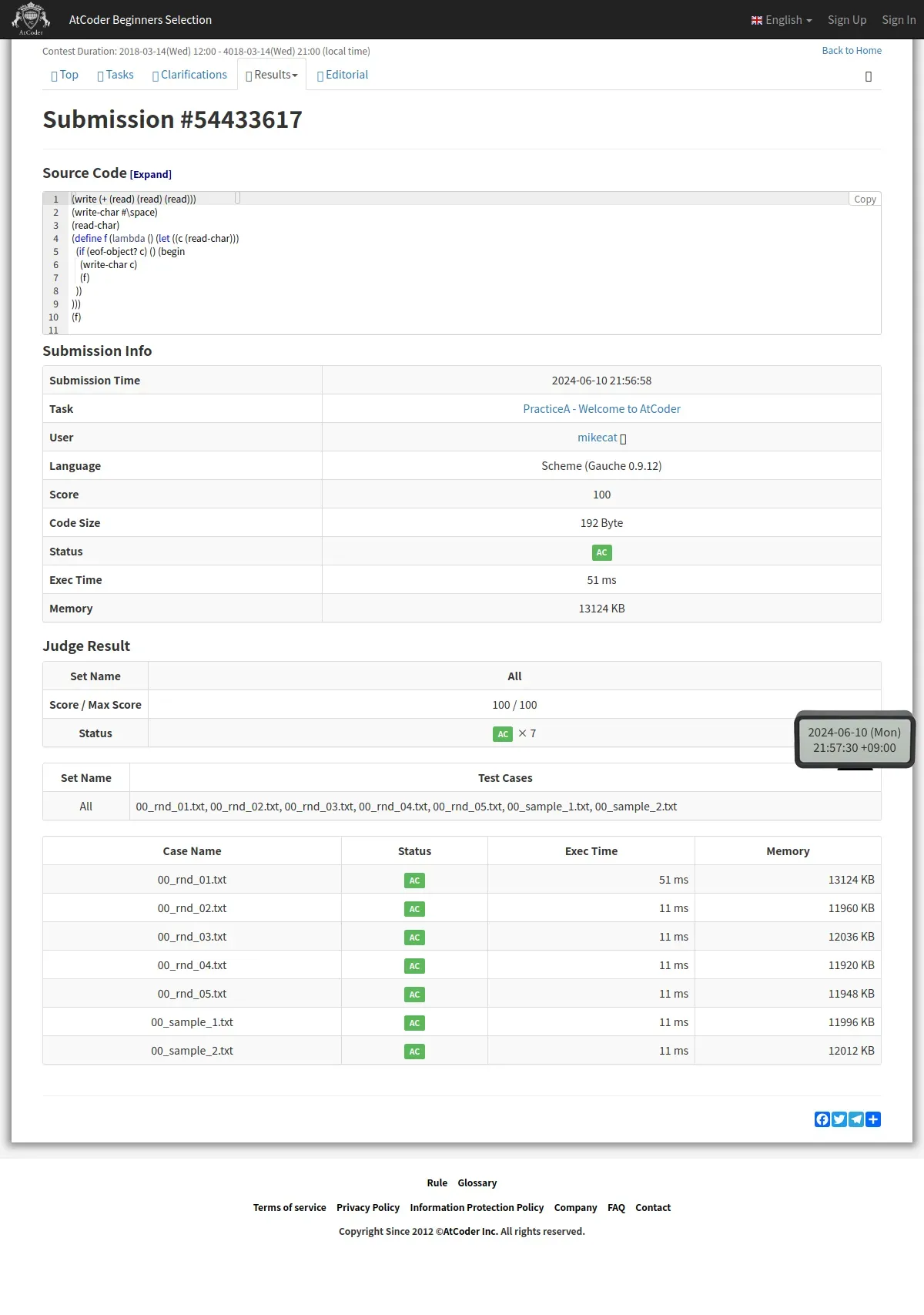Click Sign In in the header

[x=899, y=20]
